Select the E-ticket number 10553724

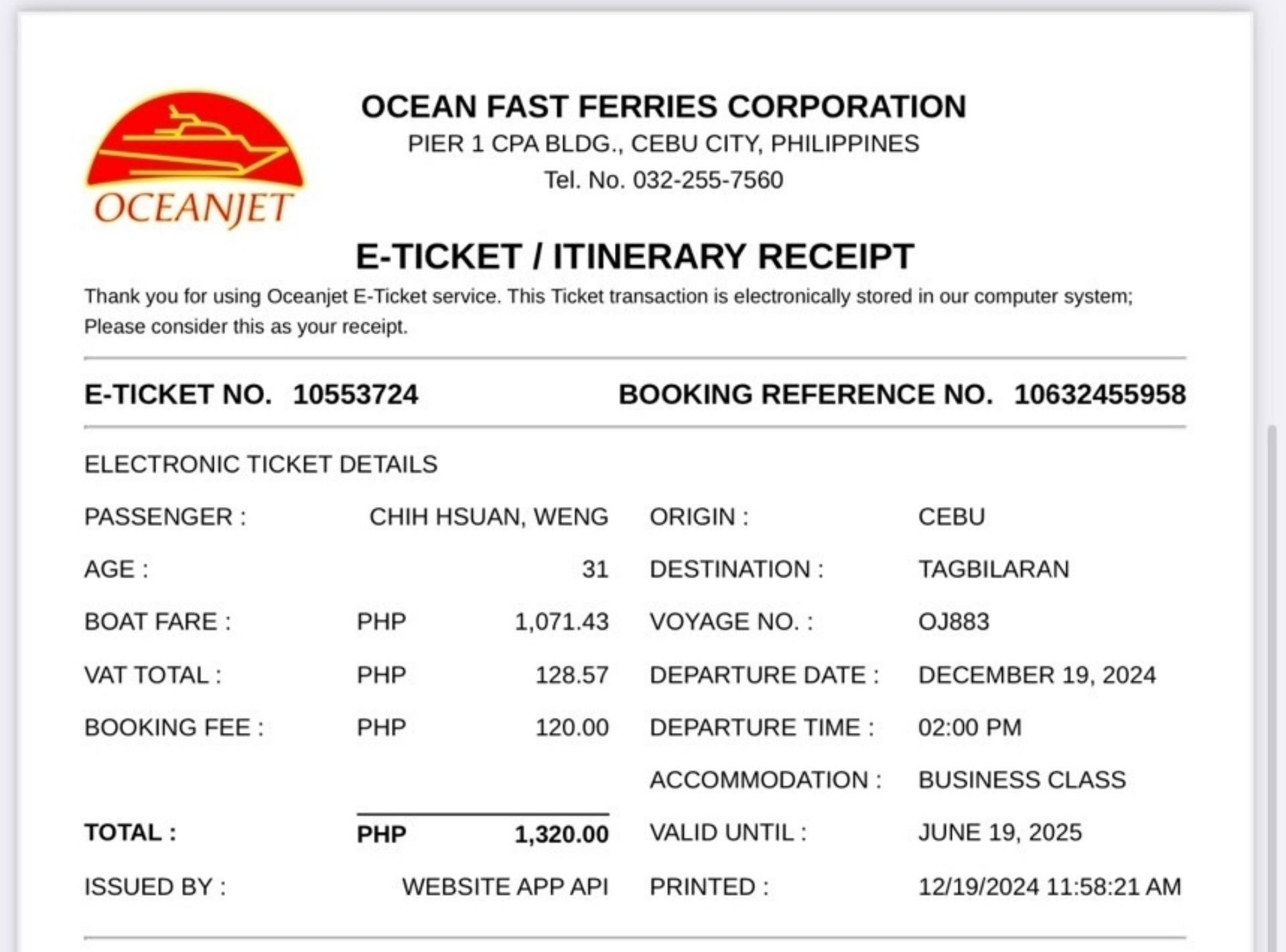(356, 395)
